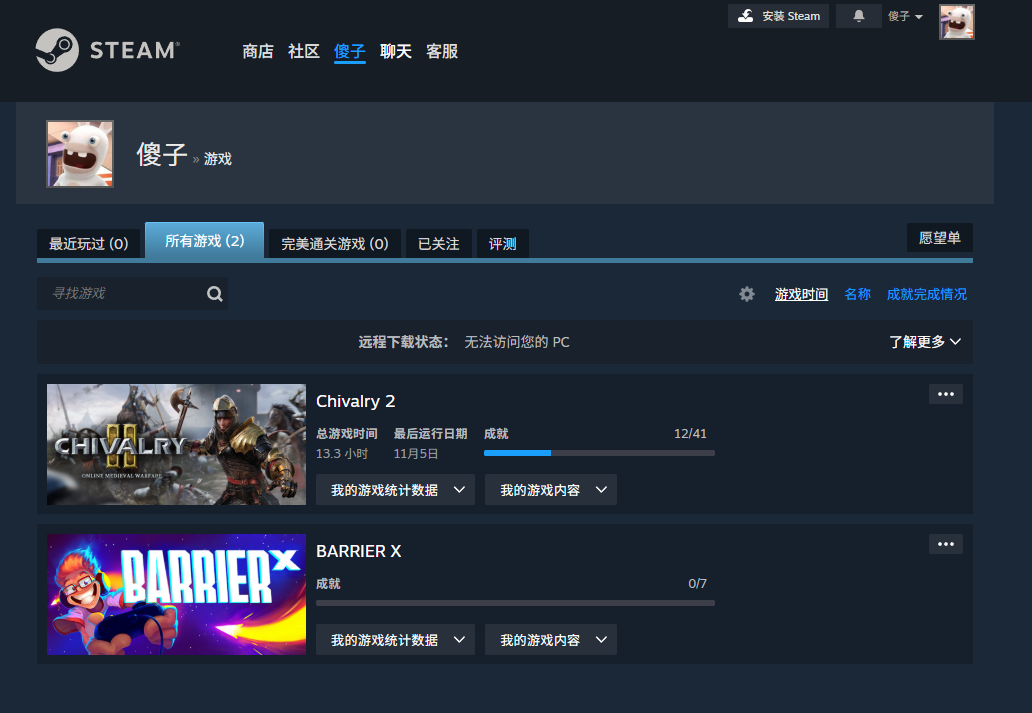Viewport: 1032px width, 713px height.
Task: Open the 商店 menu item
Action: tap(257, 51)
